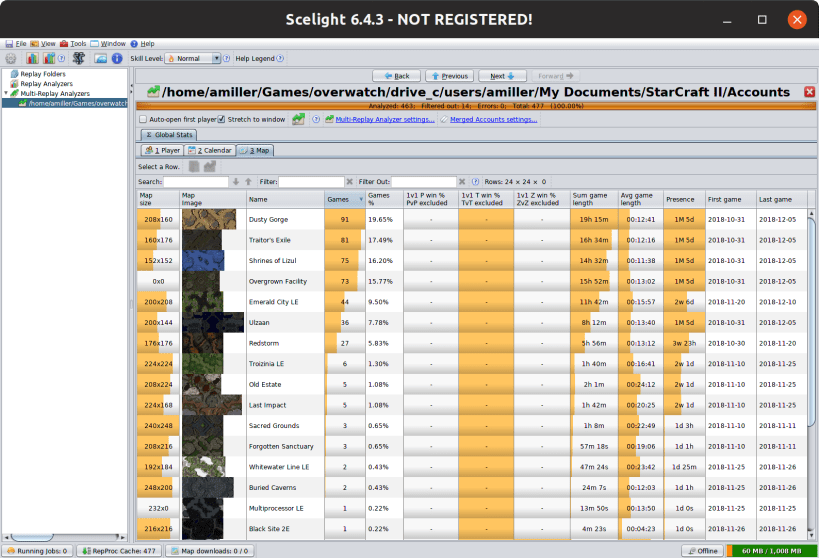Sort by the Avg game length column header

coord(640,200)
